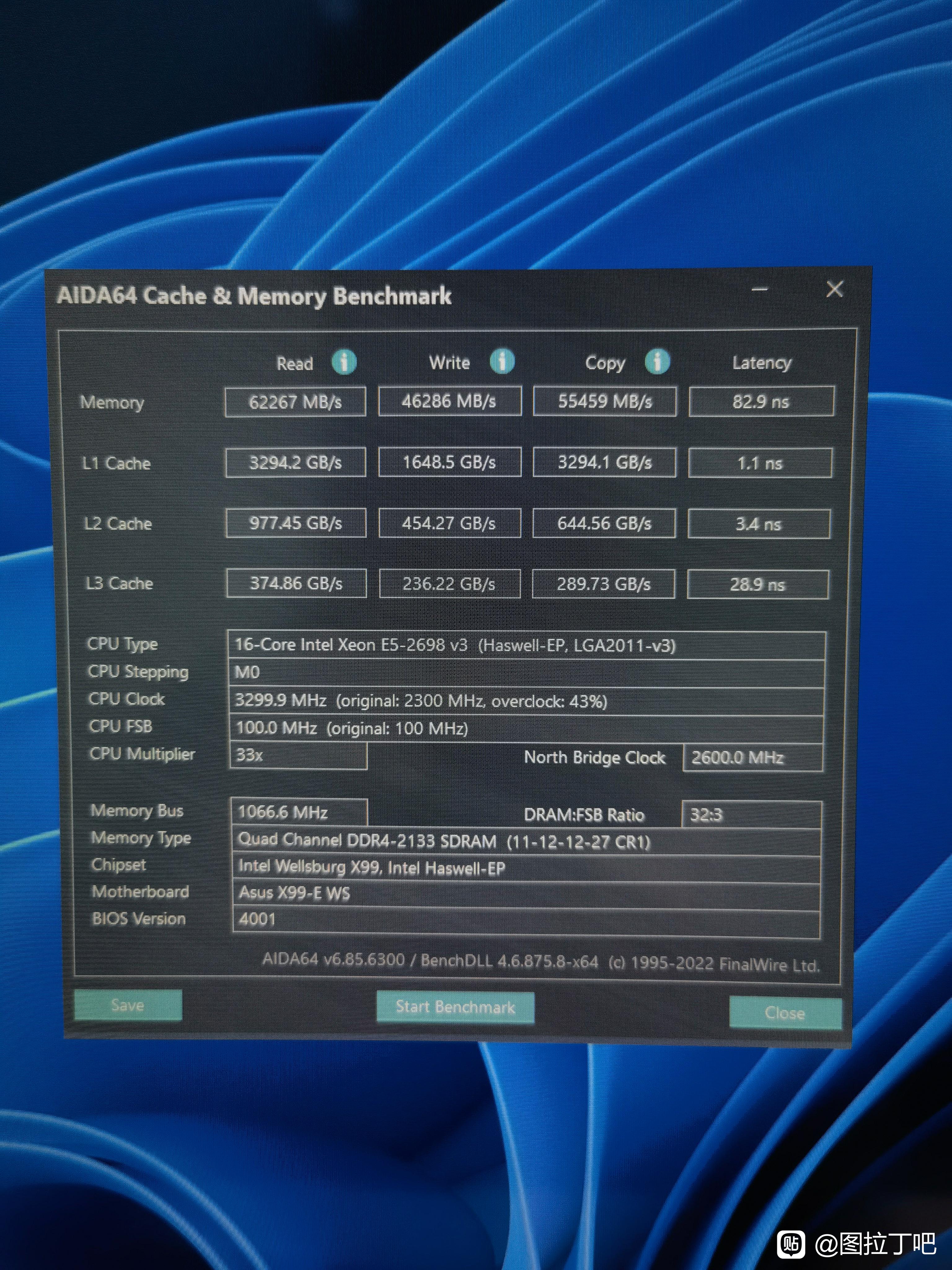The width and height of the screenshot is (952, 1270).
Task: Click the CPU Multiplier field 33x
Action: coord(298,755)
